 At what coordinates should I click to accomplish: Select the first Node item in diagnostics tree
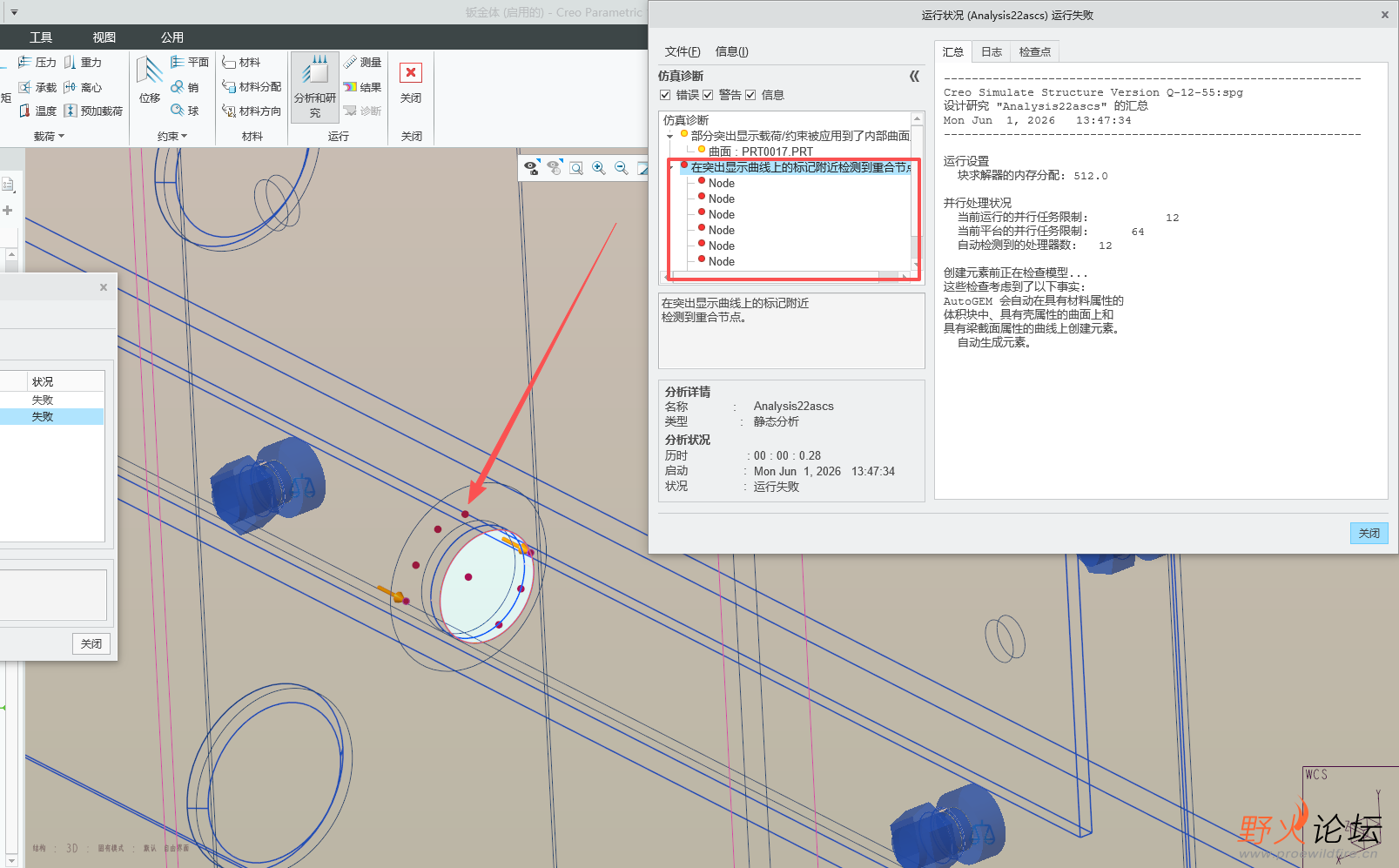(x=721, y=183)
